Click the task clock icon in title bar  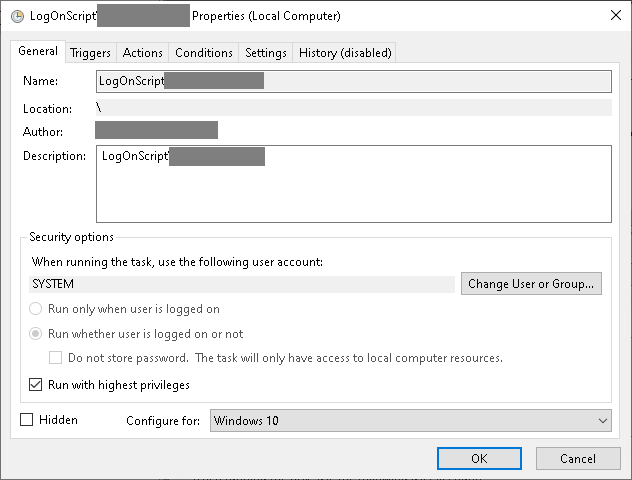17,16
